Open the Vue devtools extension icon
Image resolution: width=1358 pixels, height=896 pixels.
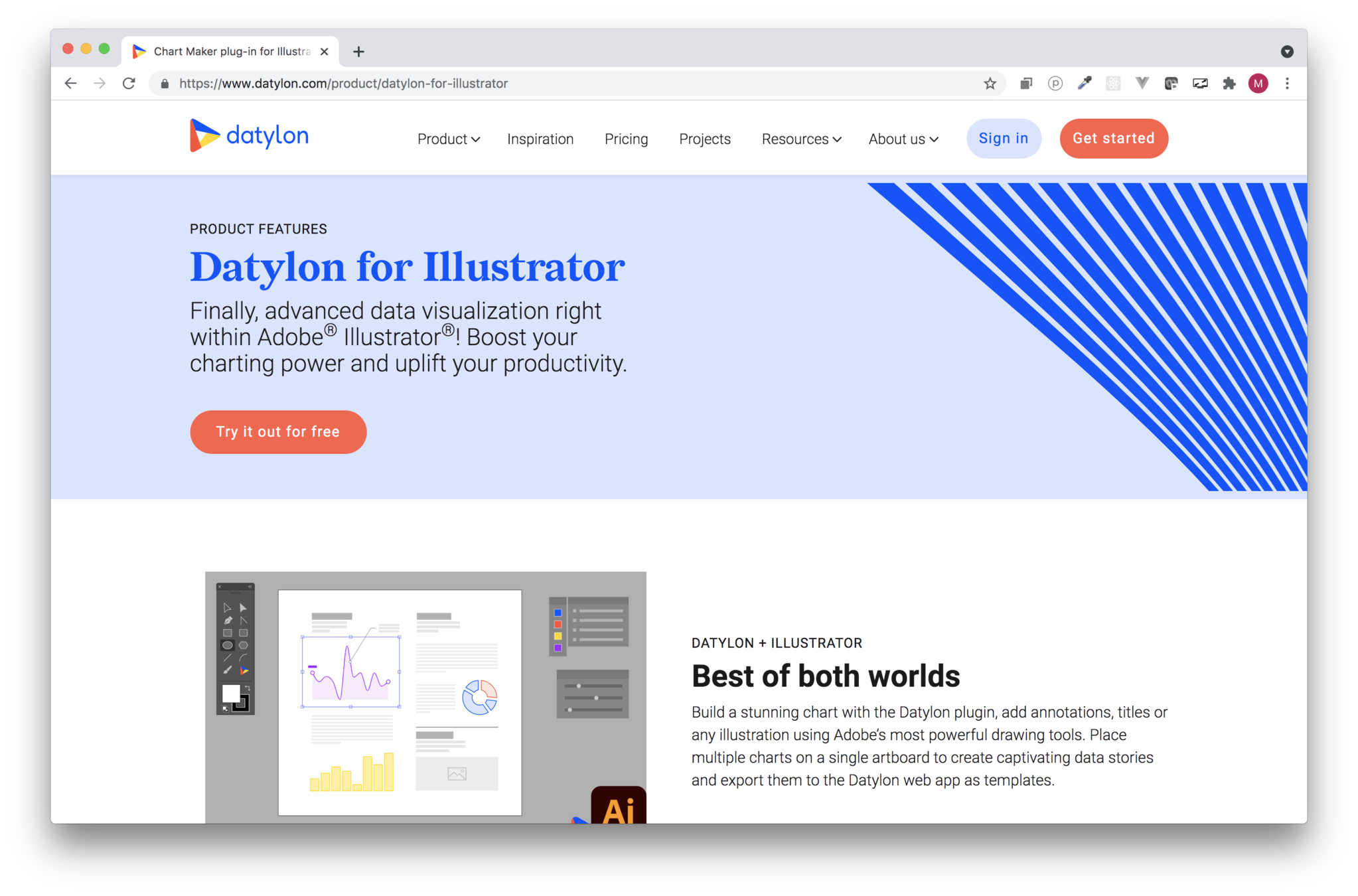(x=1142, y=84)
